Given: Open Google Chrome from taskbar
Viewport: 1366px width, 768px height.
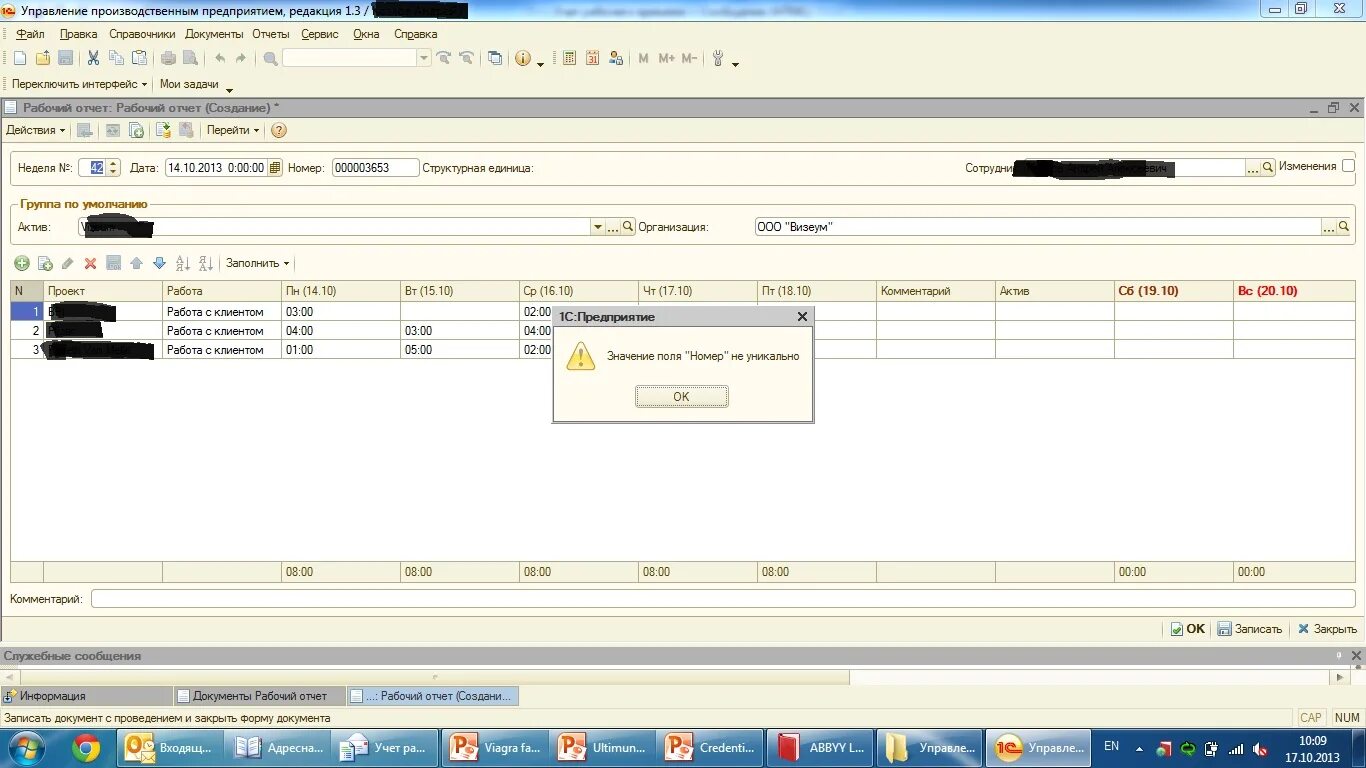Looking at the screenshot, I should [86, 747].
